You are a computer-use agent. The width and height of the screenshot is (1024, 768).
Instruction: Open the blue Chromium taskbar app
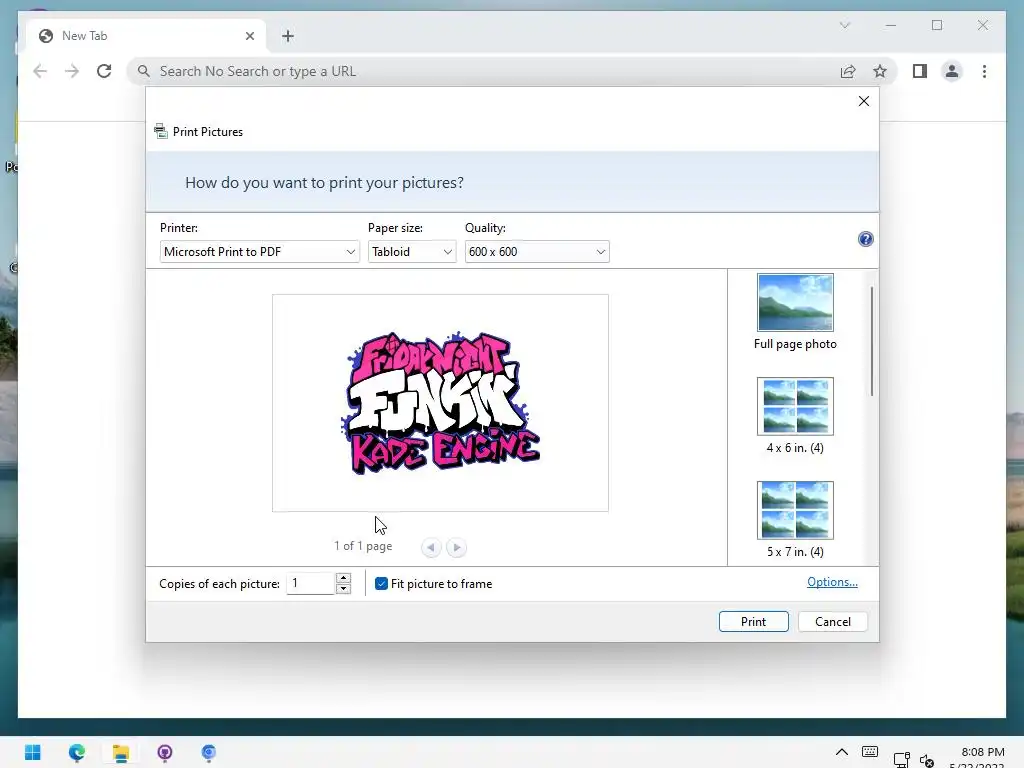tap(208, 752)
